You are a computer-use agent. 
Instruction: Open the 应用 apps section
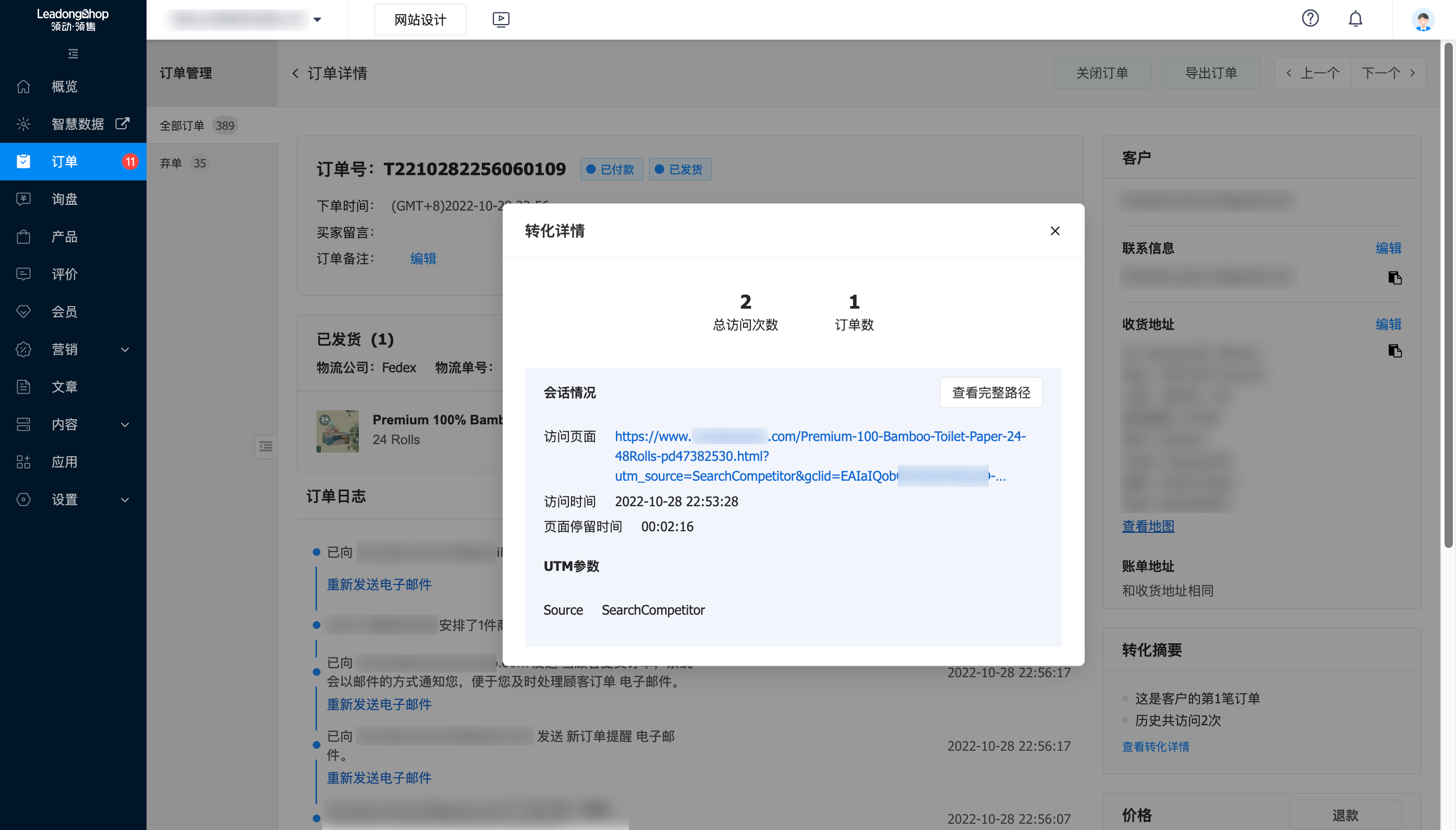[65, 462]
